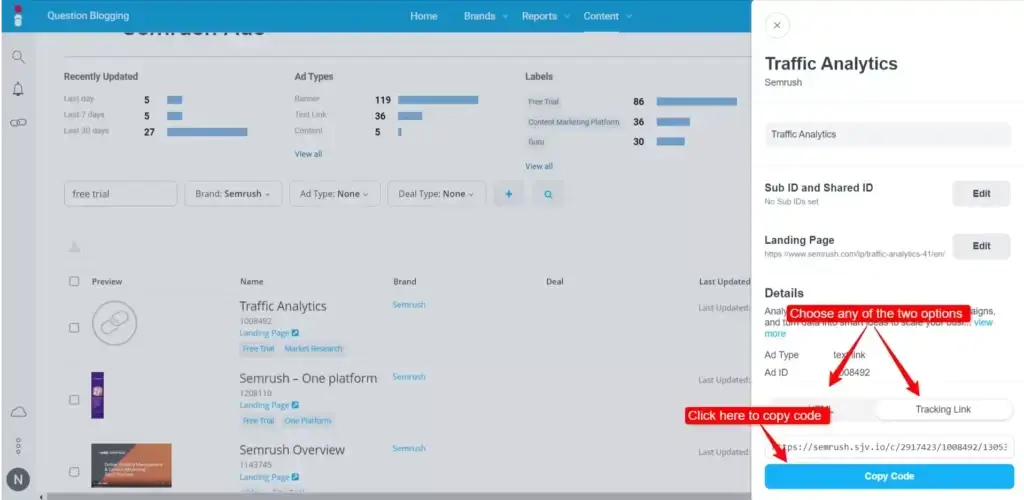Click the Free Trial label under Labels

pyautogui.click(x=543, y=102)
